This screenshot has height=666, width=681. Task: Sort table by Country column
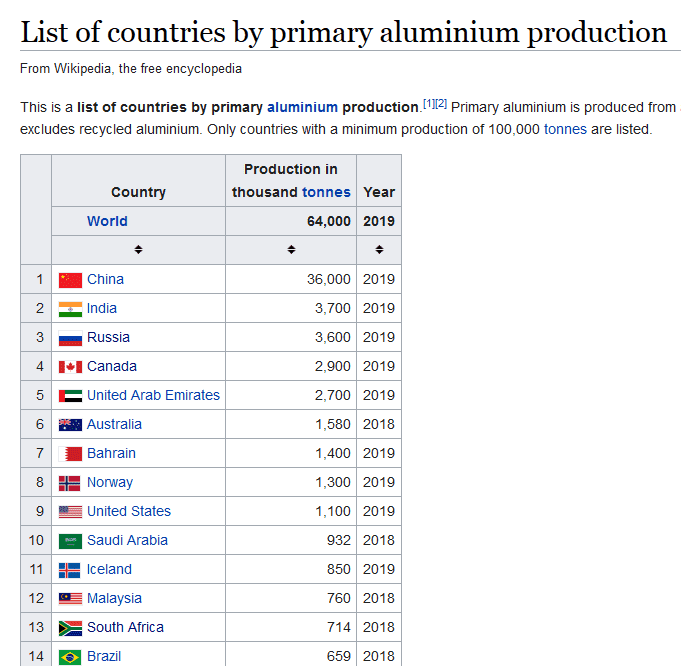138,249
